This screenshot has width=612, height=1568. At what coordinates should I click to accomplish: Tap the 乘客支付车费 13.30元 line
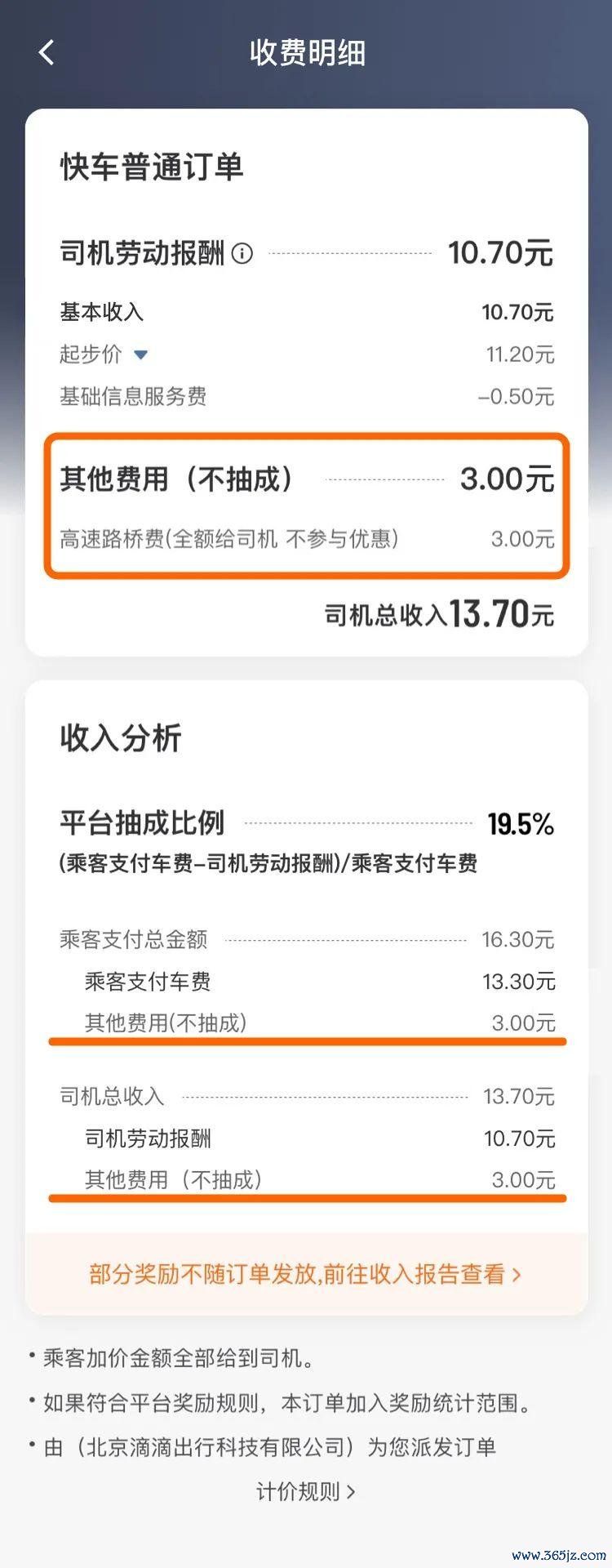point(320,982)
